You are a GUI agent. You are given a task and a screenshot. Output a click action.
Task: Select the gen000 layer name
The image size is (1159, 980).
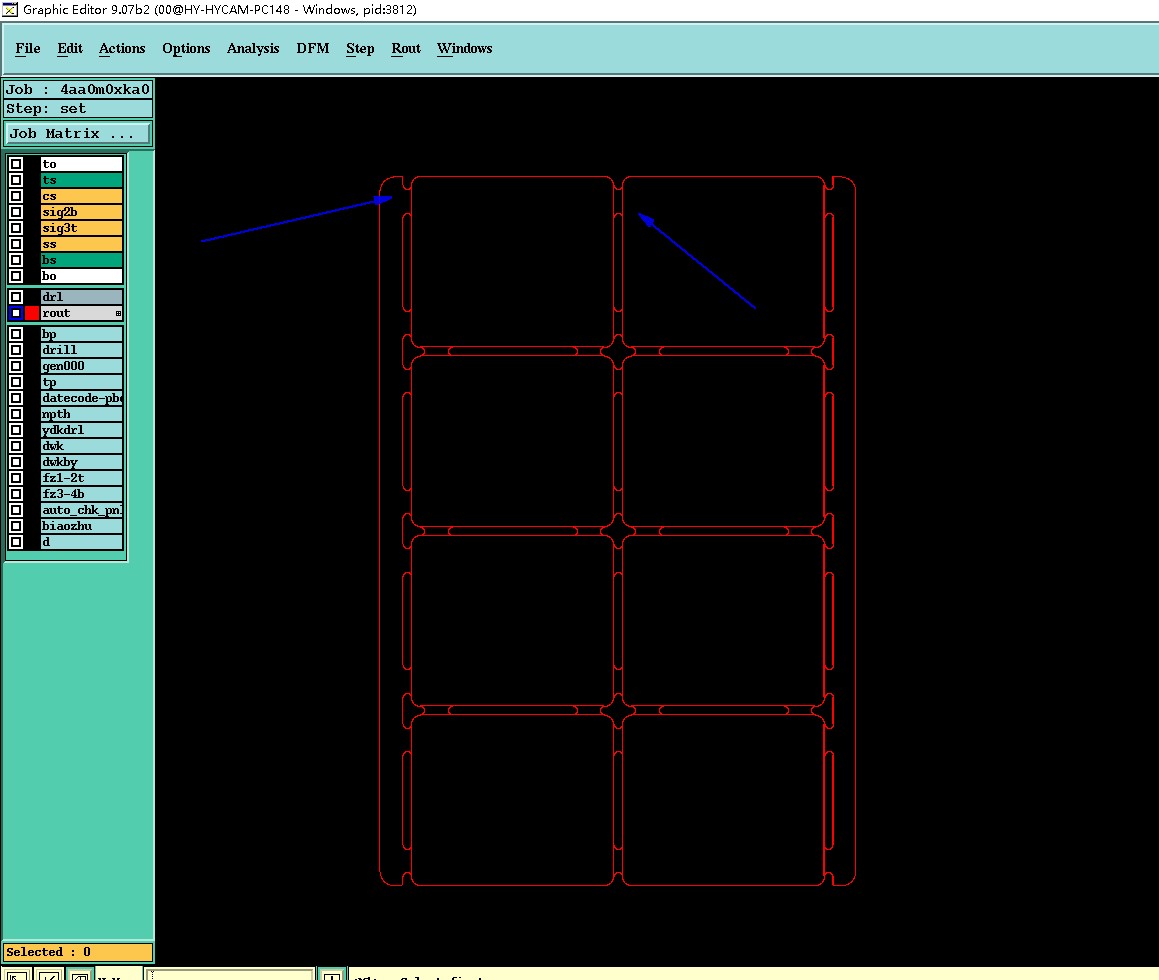coord(81,366)
